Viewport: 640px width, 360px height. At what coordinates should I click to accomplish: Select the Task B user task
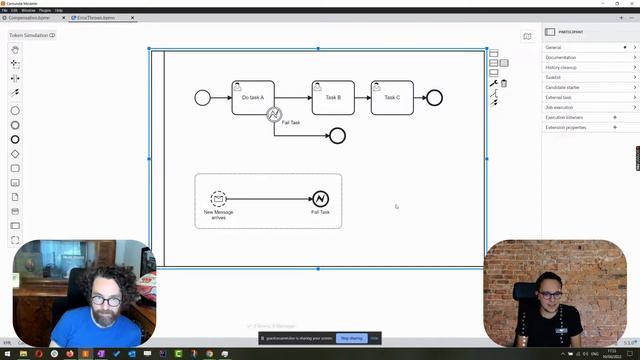[x=333, y=98]
